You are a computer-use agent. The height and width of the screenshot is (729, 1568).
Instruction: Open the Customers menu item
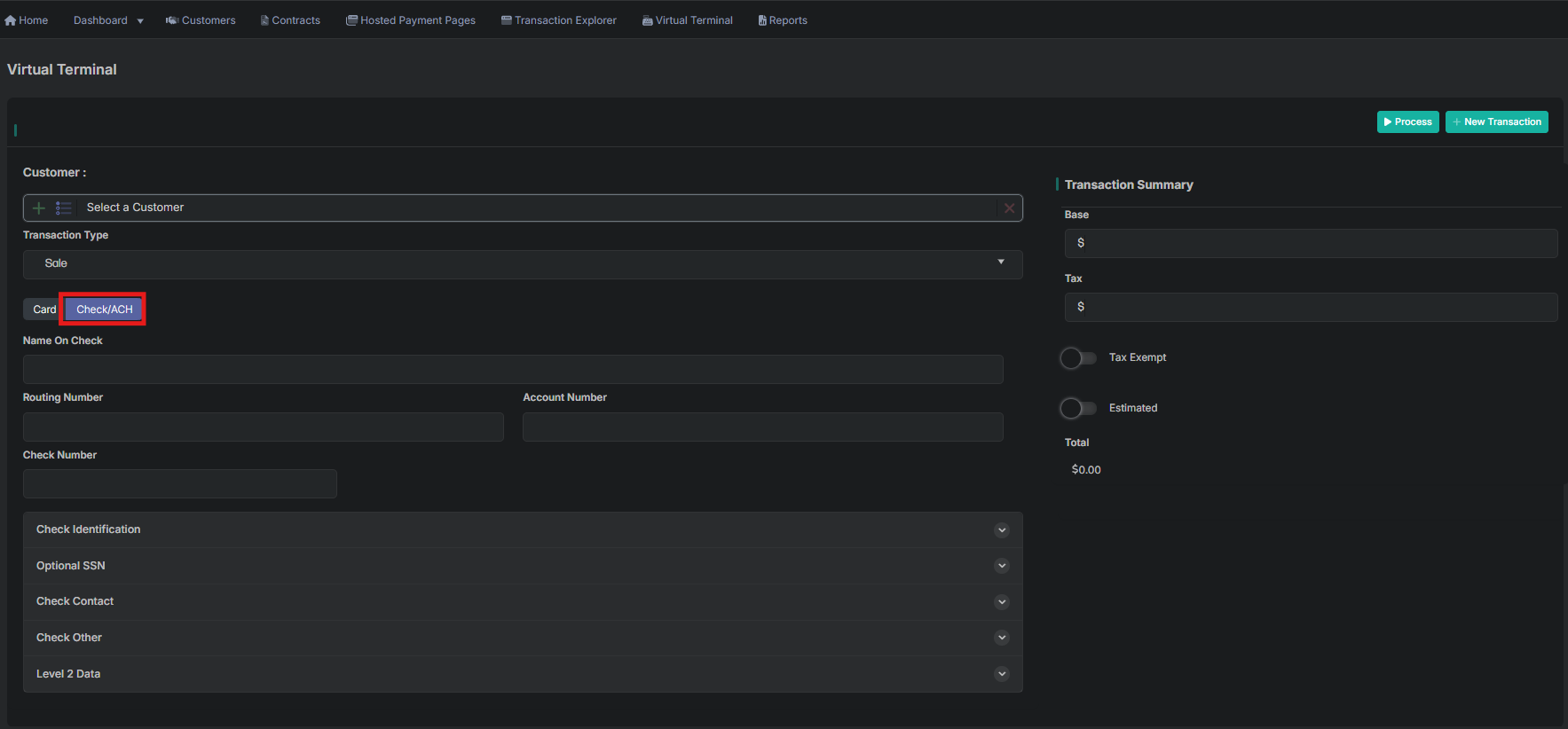coord(201,20)
